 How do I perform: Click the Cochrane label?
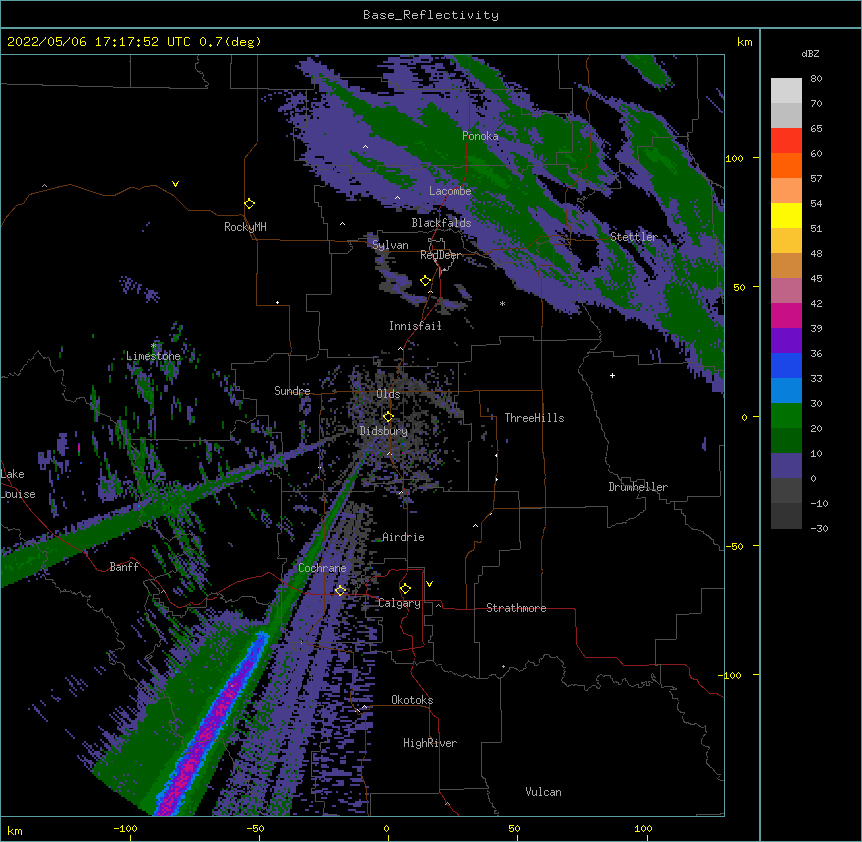(322, 568)
